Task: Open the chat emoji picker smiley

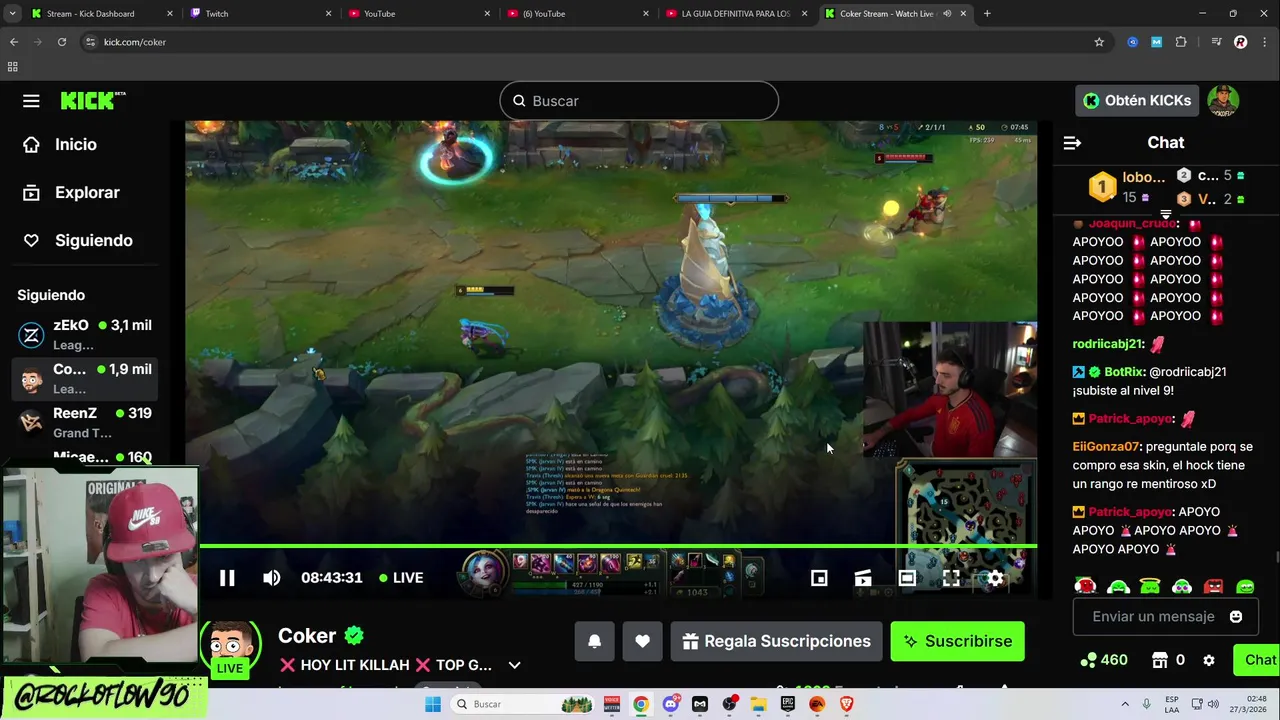Action: [x=1236, y=617]
